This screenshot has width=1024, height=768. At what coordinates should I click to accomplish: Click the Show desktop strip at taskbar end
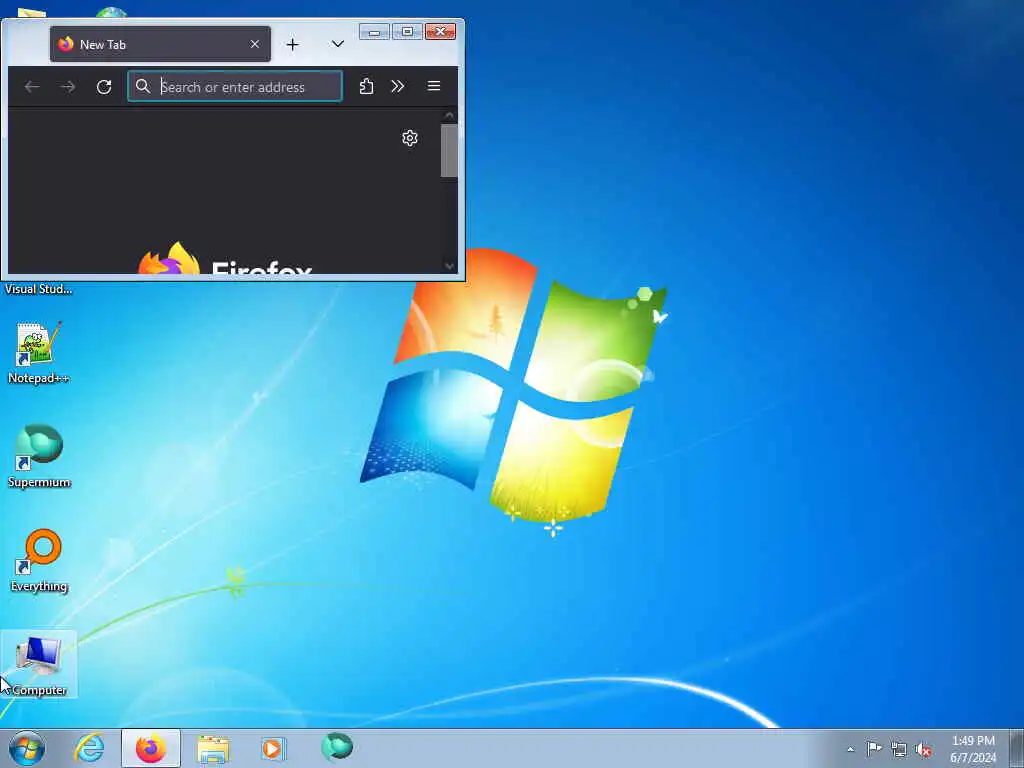click(1017, 748)
